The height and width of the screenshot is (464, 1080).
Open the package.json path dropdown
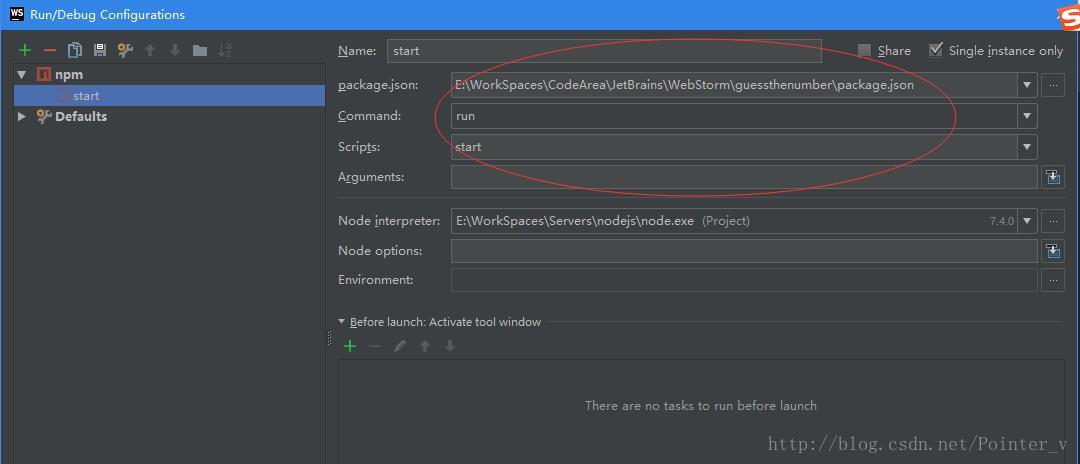1027,85
